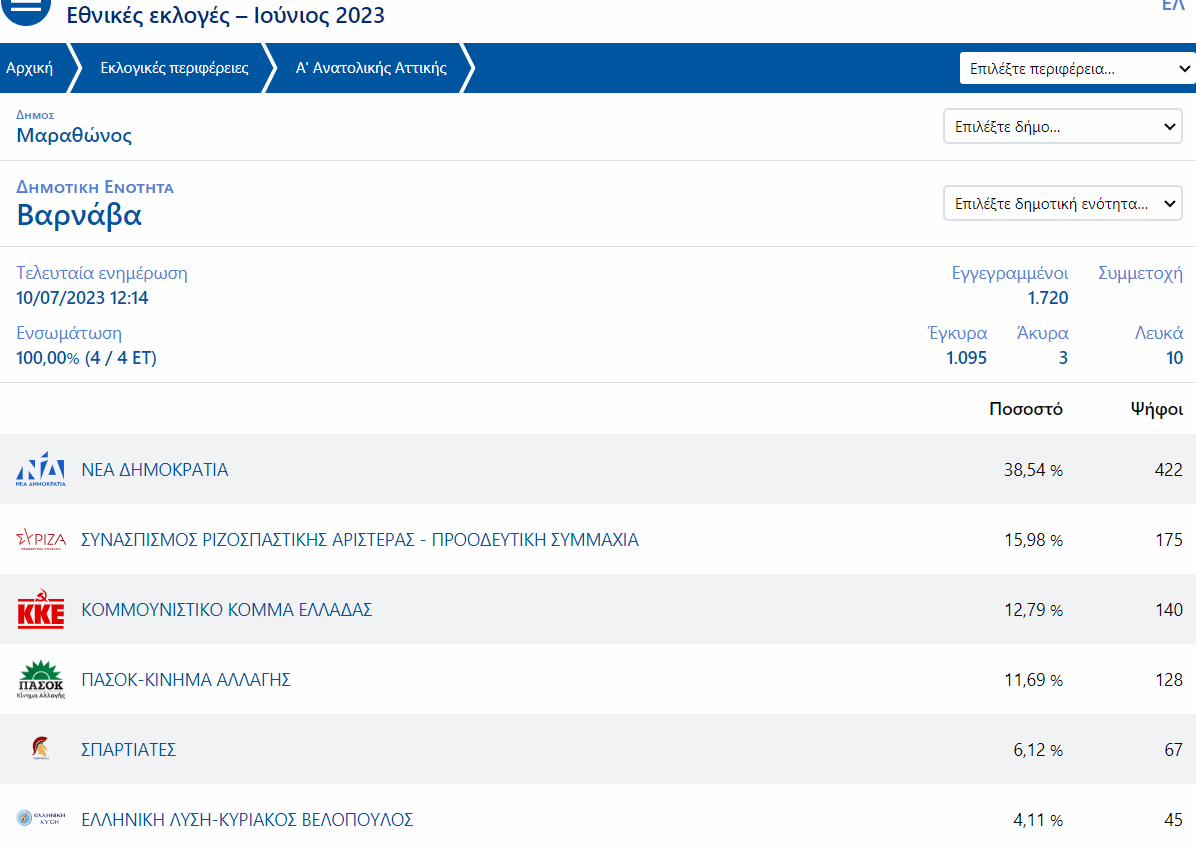Click the 422 votes cell
This screenshot has width=1196, height=849.
pos(1169,470)
